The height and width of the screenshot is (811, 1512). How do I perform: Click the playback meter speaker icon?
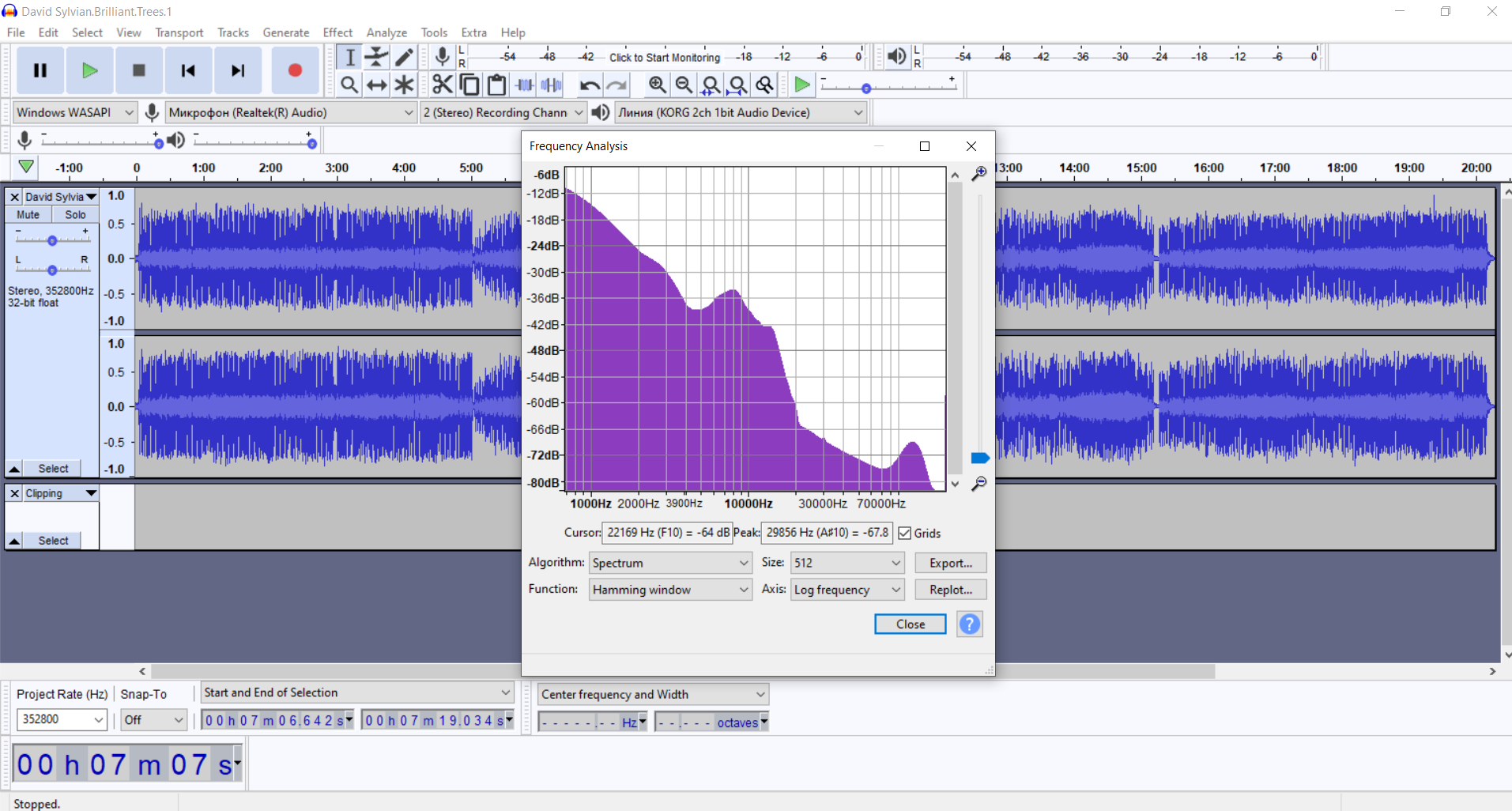[x=897, y=57]
